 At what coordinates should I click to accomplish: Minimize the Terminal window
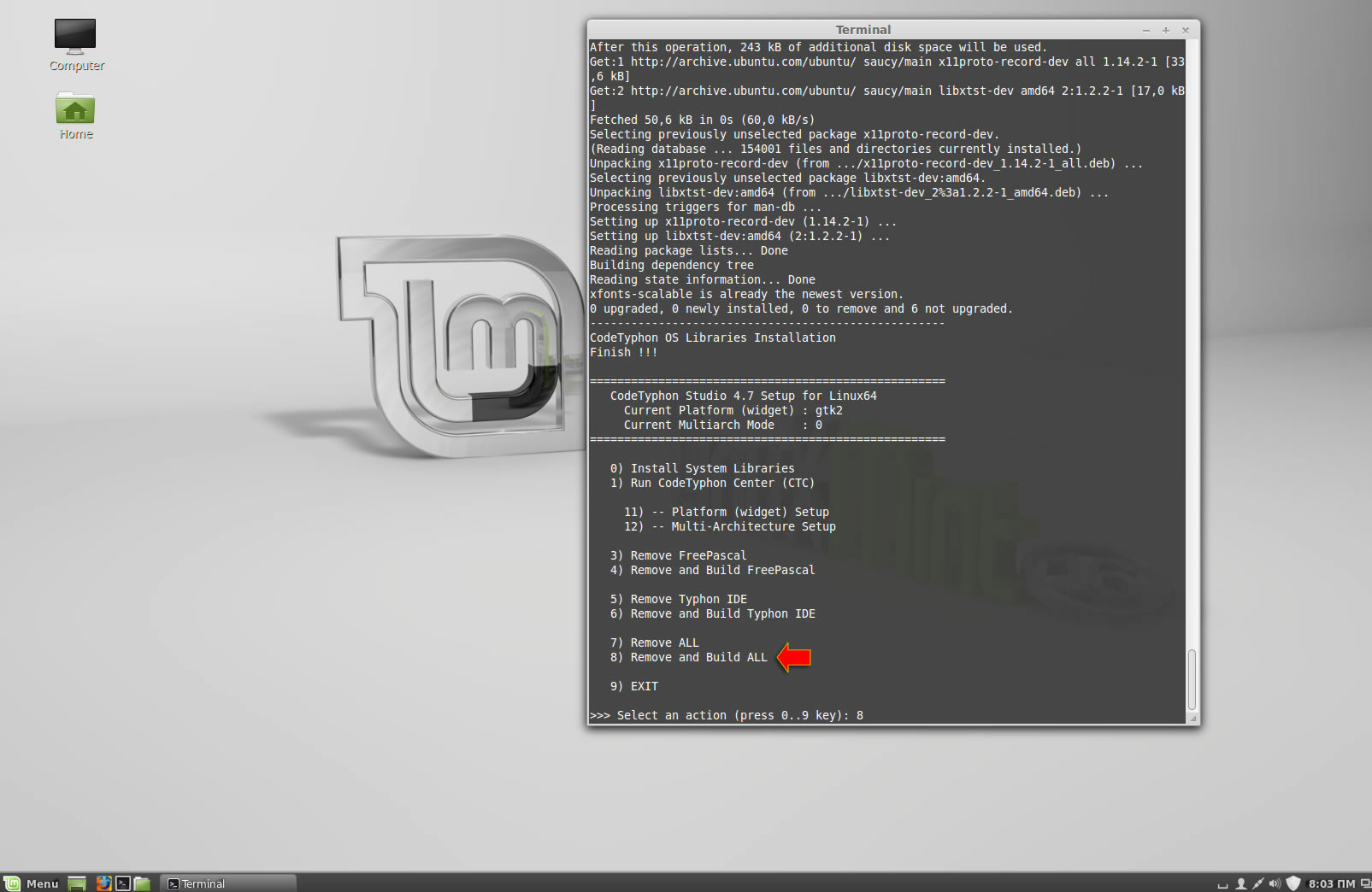pyautogui.click(x=1146, y=30)
